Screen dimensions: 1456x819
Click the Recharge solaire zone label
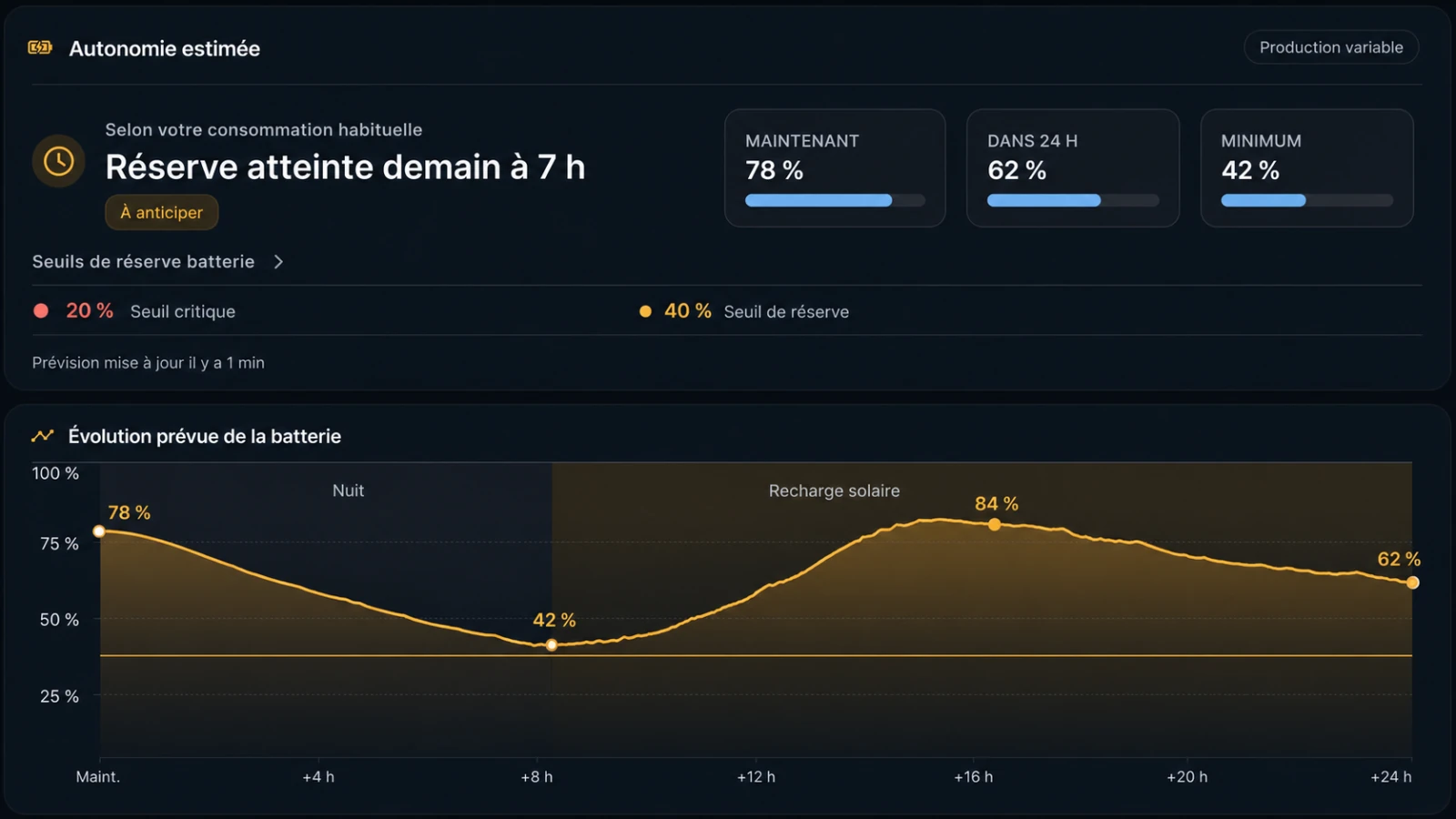click(x=834, y=490)
